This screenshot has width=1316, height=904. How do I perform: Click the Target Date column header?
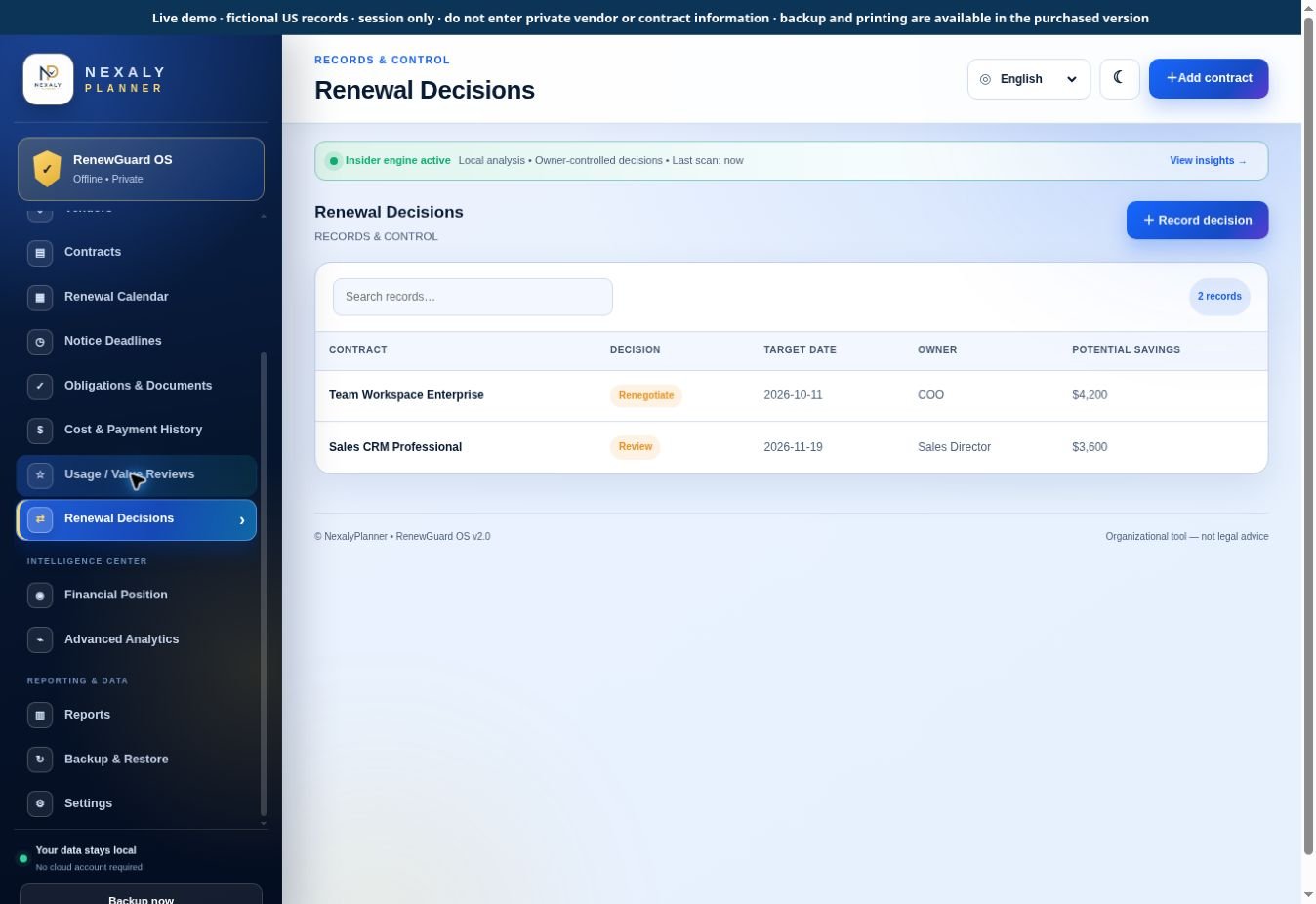coord(800,349)
